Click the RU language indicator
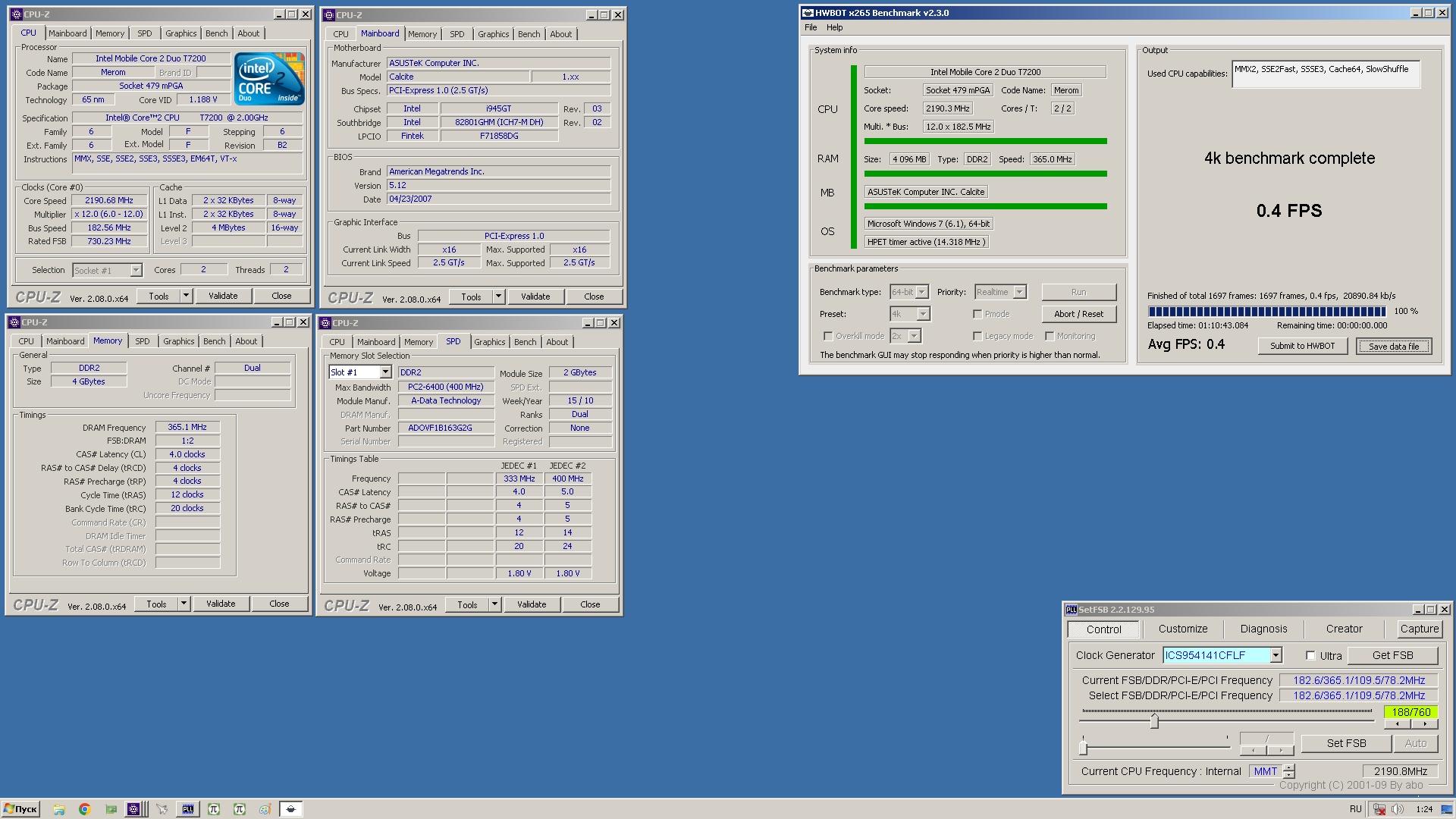Screen dimensions: 1456x819 [x=1356, y=809]
